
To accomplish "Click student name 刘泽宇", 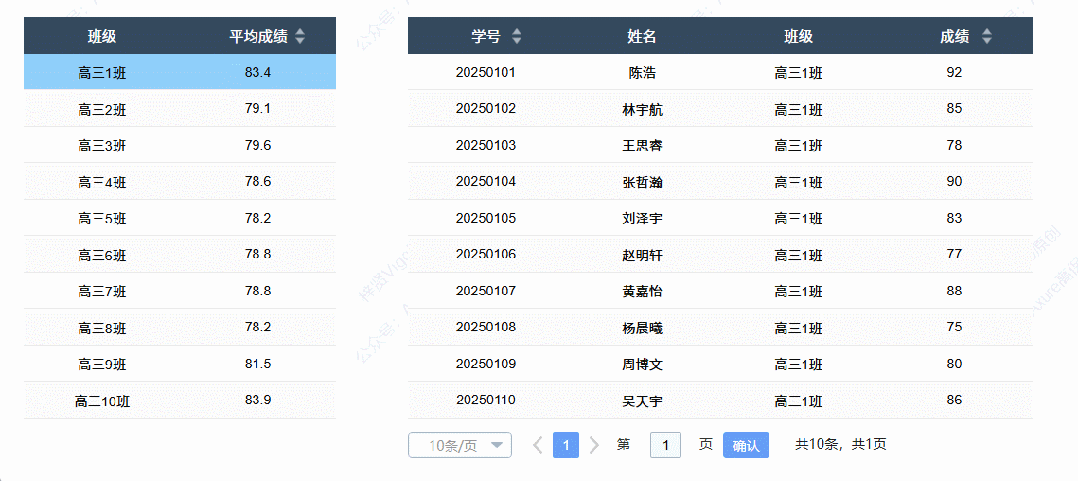I will [x=642, y=219].
